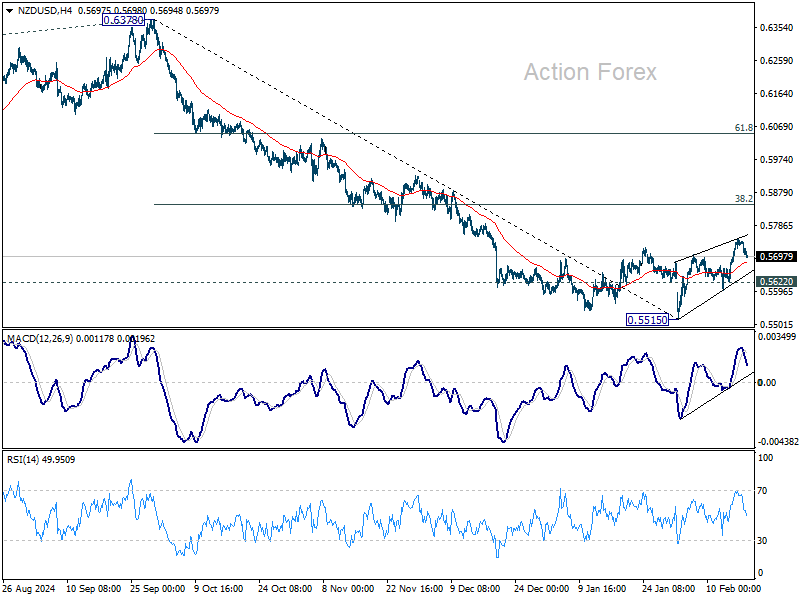This screenshot has width=800, height=600.
Task: Click the 0.55150 low price label
Action: point(647,320)
